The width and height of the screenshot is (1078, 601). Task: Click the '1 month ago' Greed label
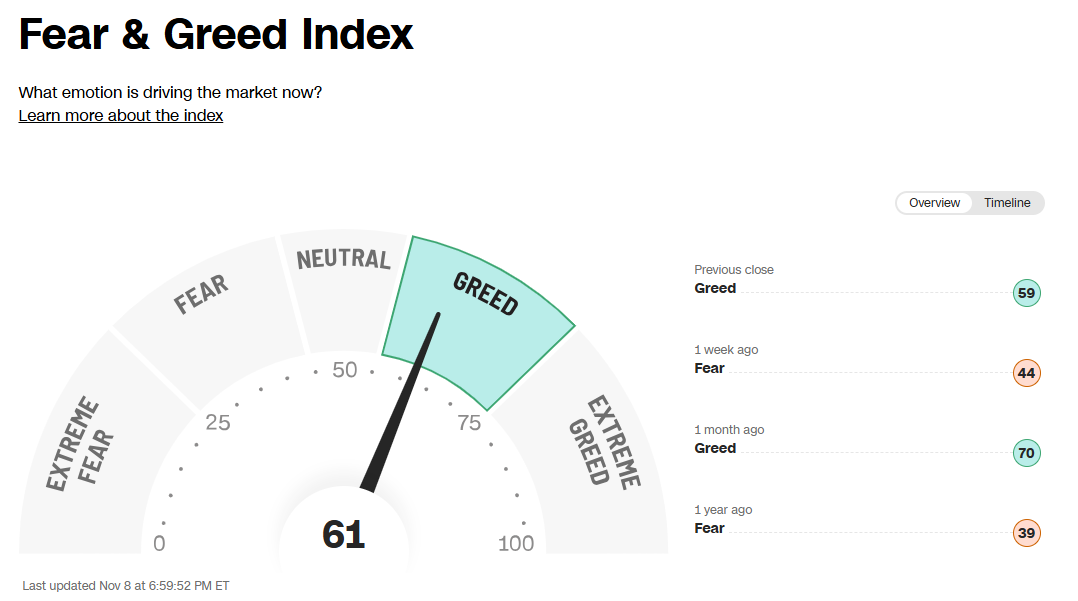[x=715, y=448]
